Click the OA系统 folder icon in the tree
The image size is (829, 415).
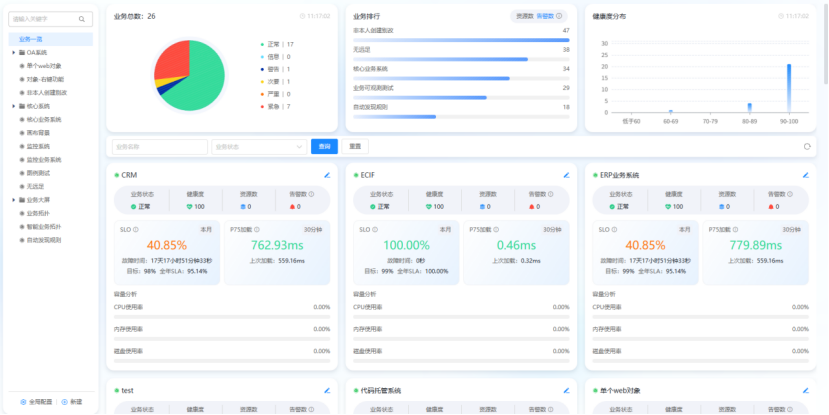[22, 52]
